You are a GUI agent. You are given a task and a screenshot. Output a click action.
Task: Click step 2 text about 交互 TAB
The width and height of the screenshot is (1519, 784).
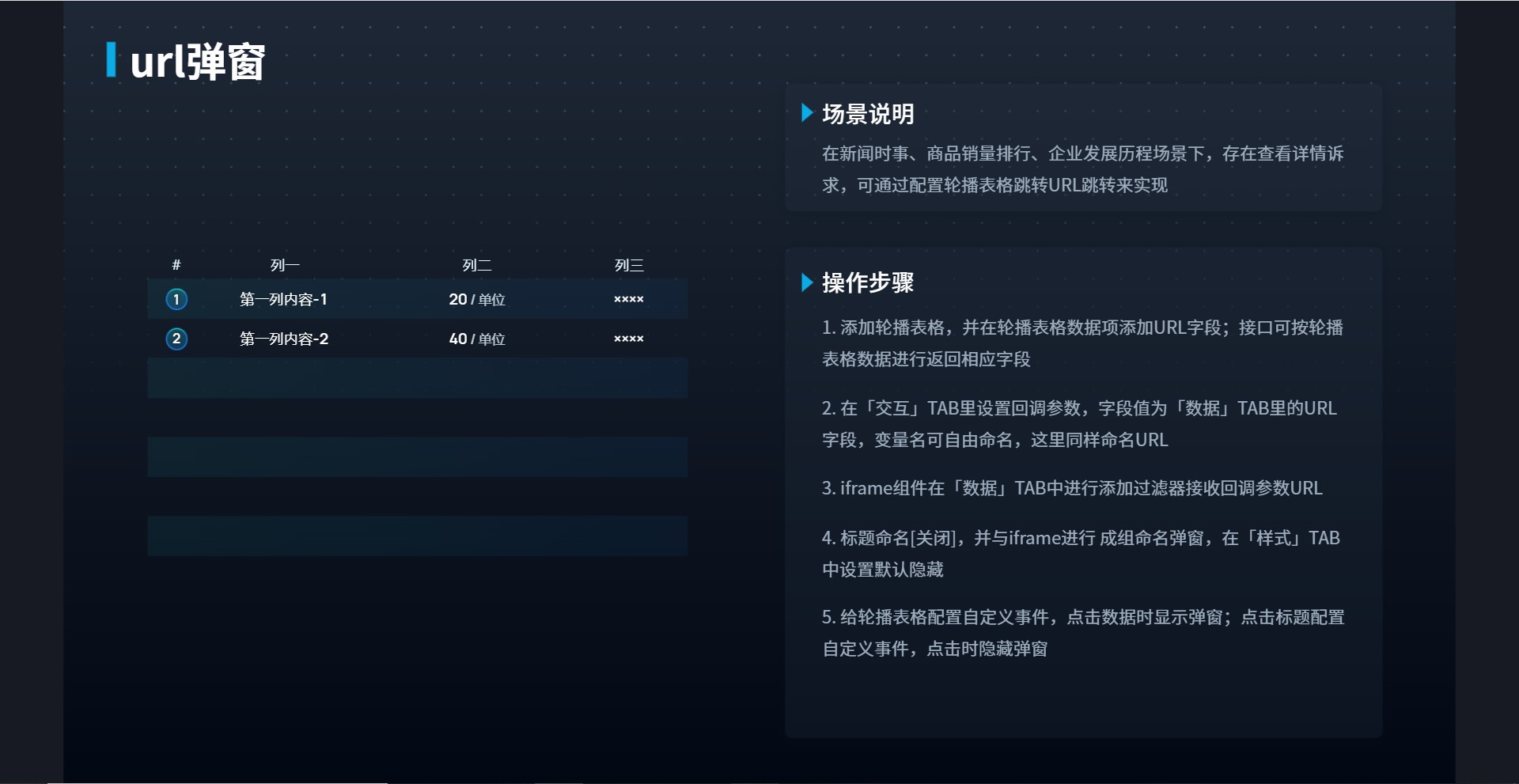pyautogui.click(x=1079, y=424)
